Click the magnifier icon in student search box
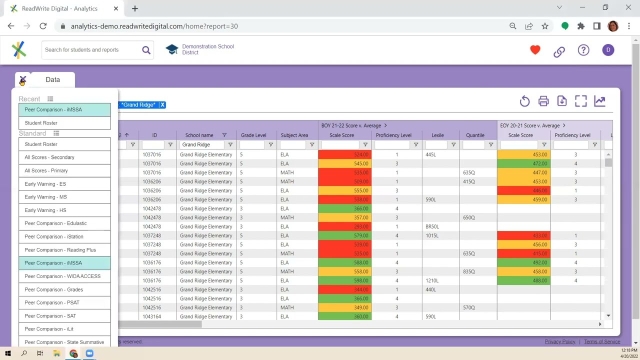640x360 pixels. 146,50
